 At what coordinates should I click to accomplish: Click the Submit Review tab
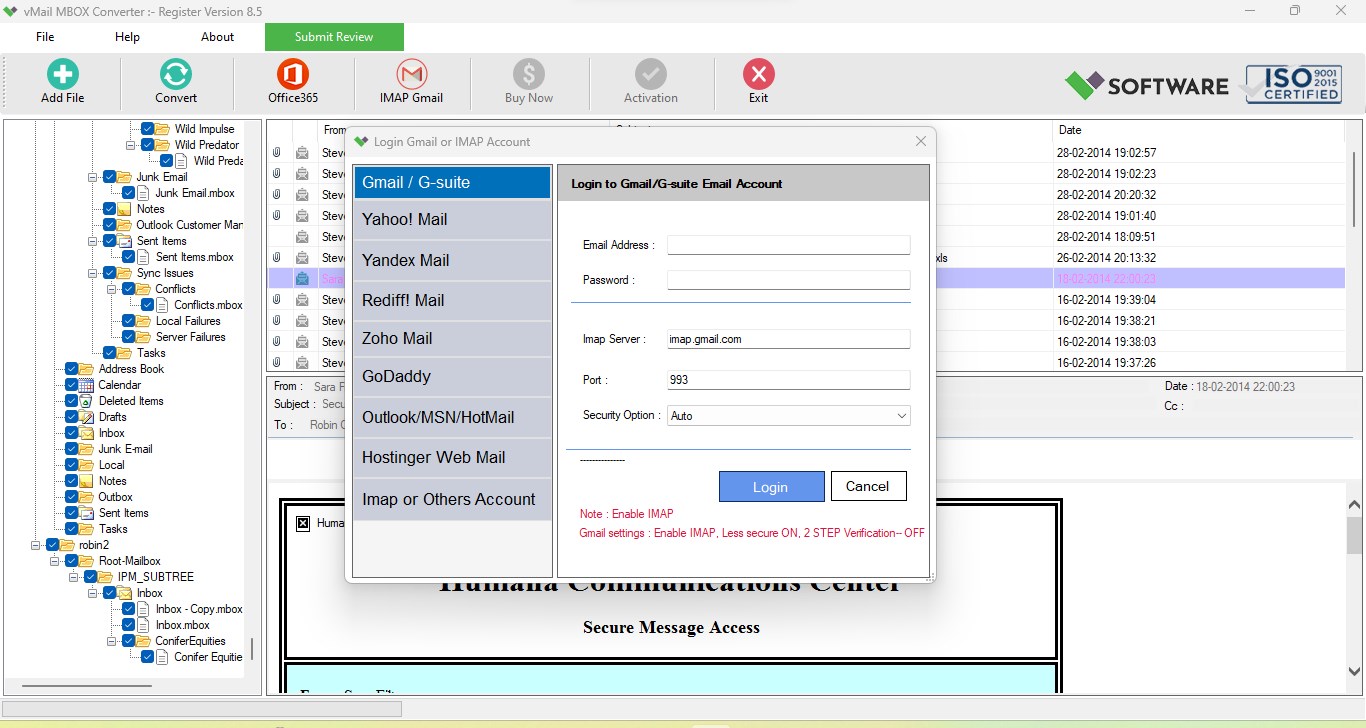[334, 37]
